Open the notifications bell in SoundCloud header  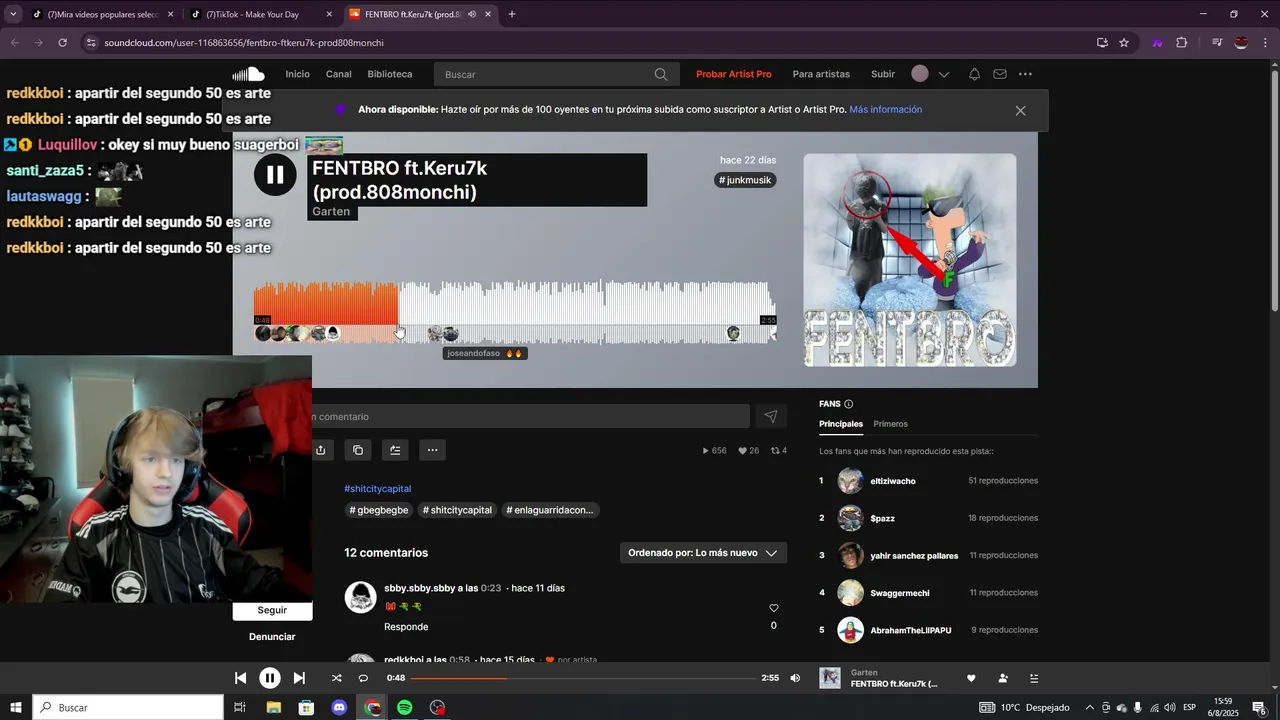click(974, 74)
